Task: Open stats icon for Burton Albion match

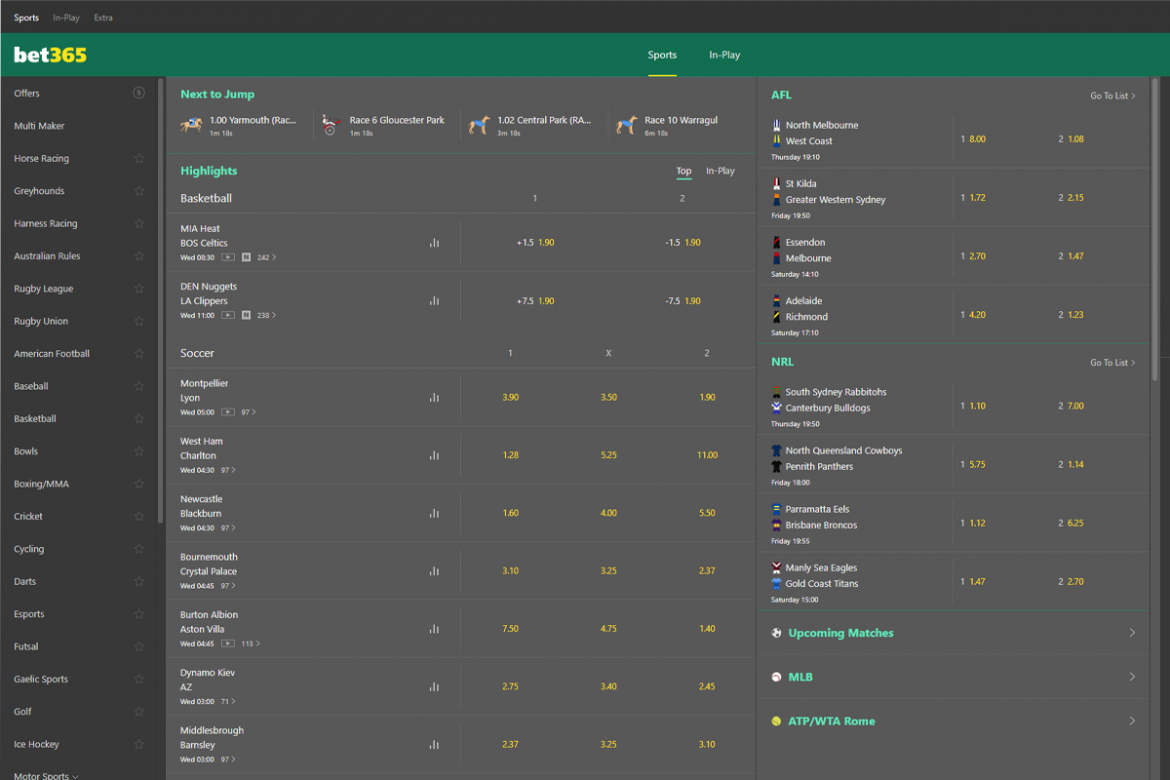Action: 434,629
